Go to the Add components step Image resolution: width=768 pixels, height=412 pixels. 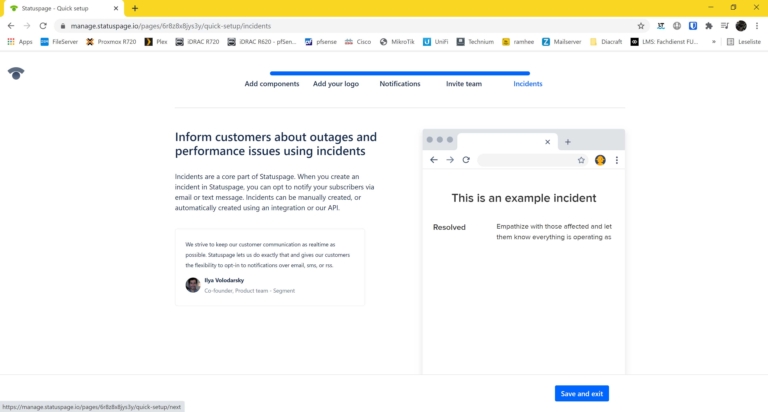click(272, 84)
